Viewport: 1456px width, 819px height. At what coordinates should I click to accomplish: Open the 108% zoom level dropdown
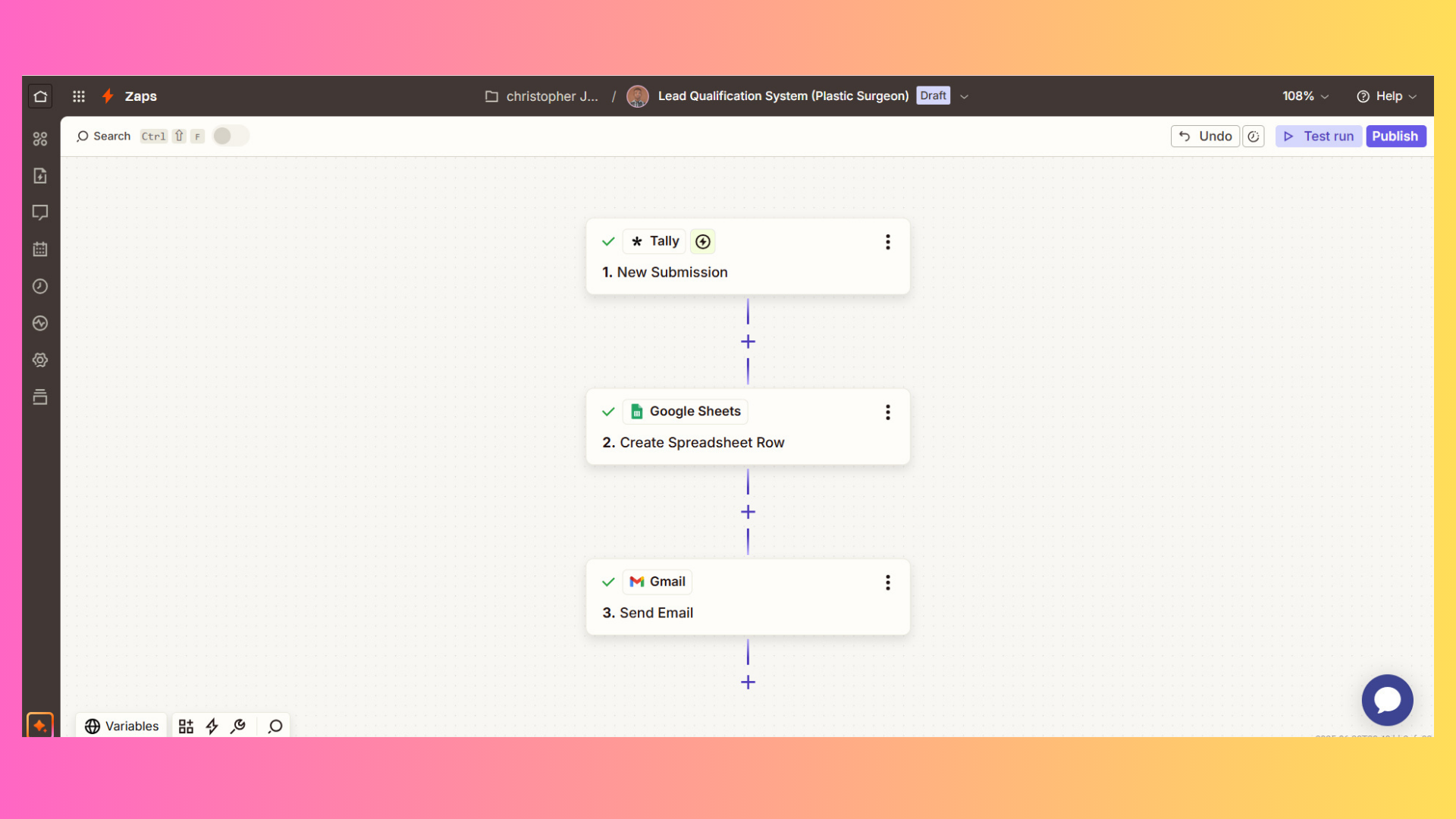[1305, 96]
